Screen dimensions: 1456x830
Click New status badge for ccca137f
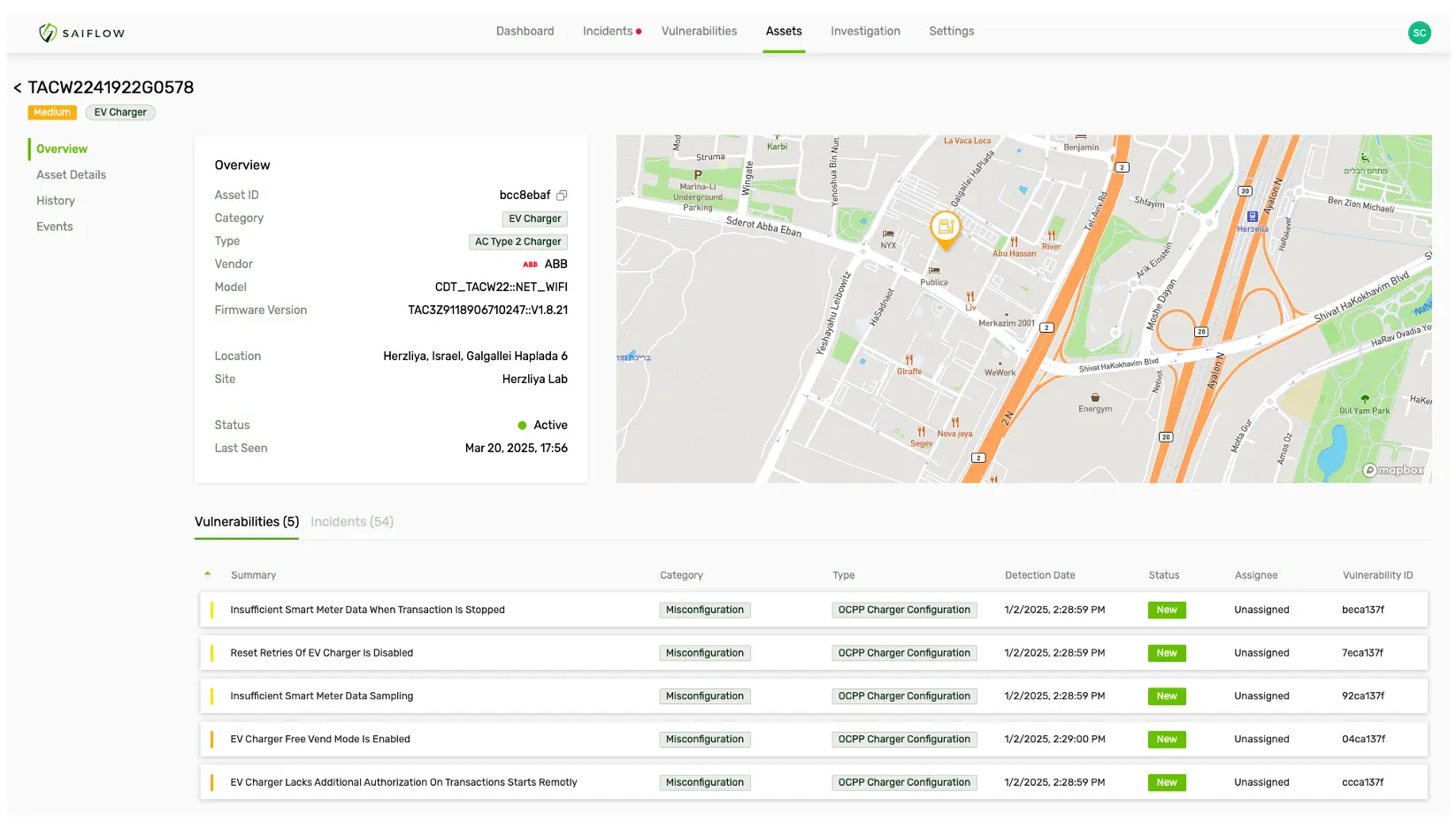coord(1167,782)
